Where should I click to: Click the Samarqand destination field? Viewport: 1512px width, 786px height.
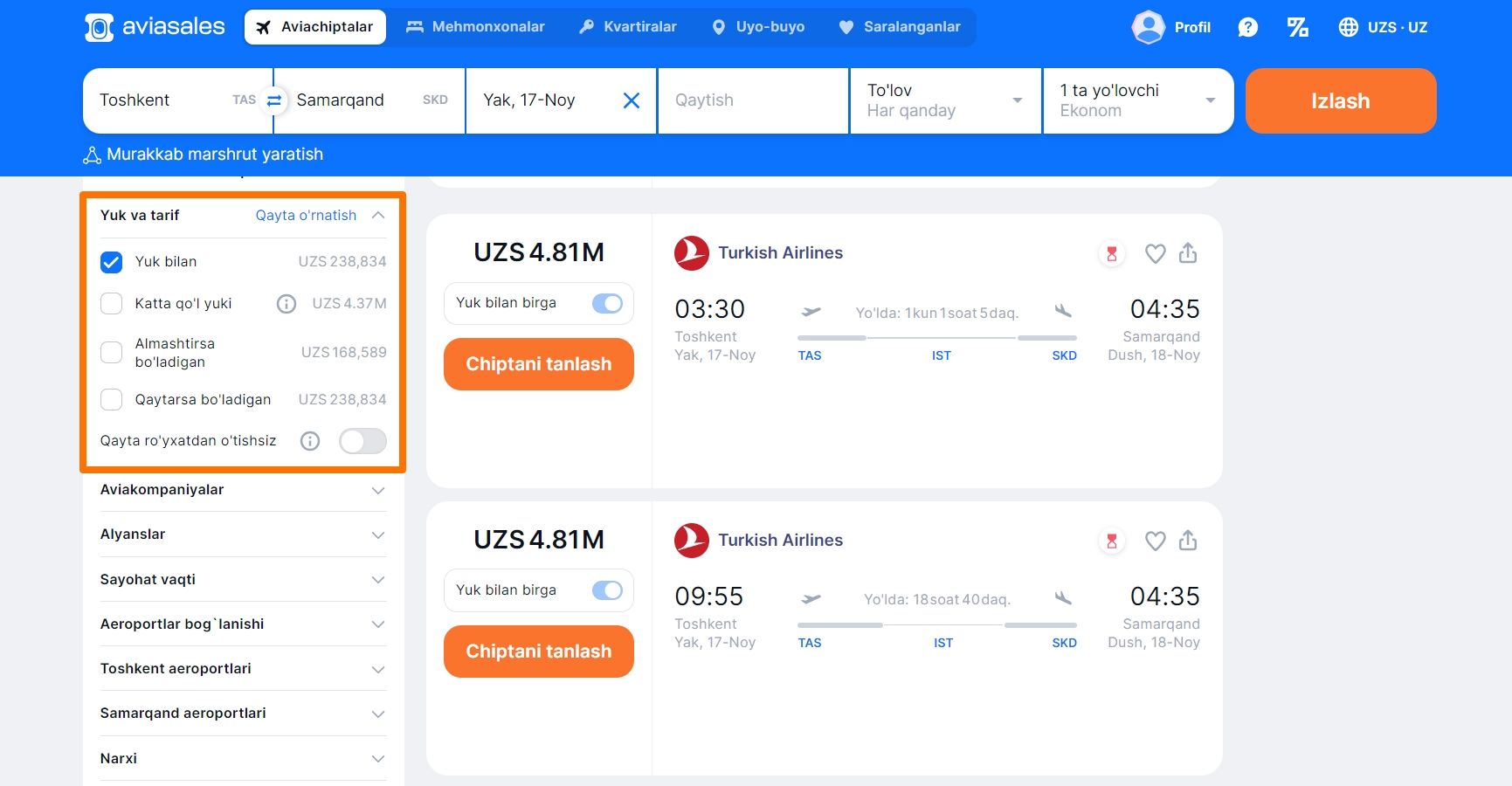pos(369,100)
